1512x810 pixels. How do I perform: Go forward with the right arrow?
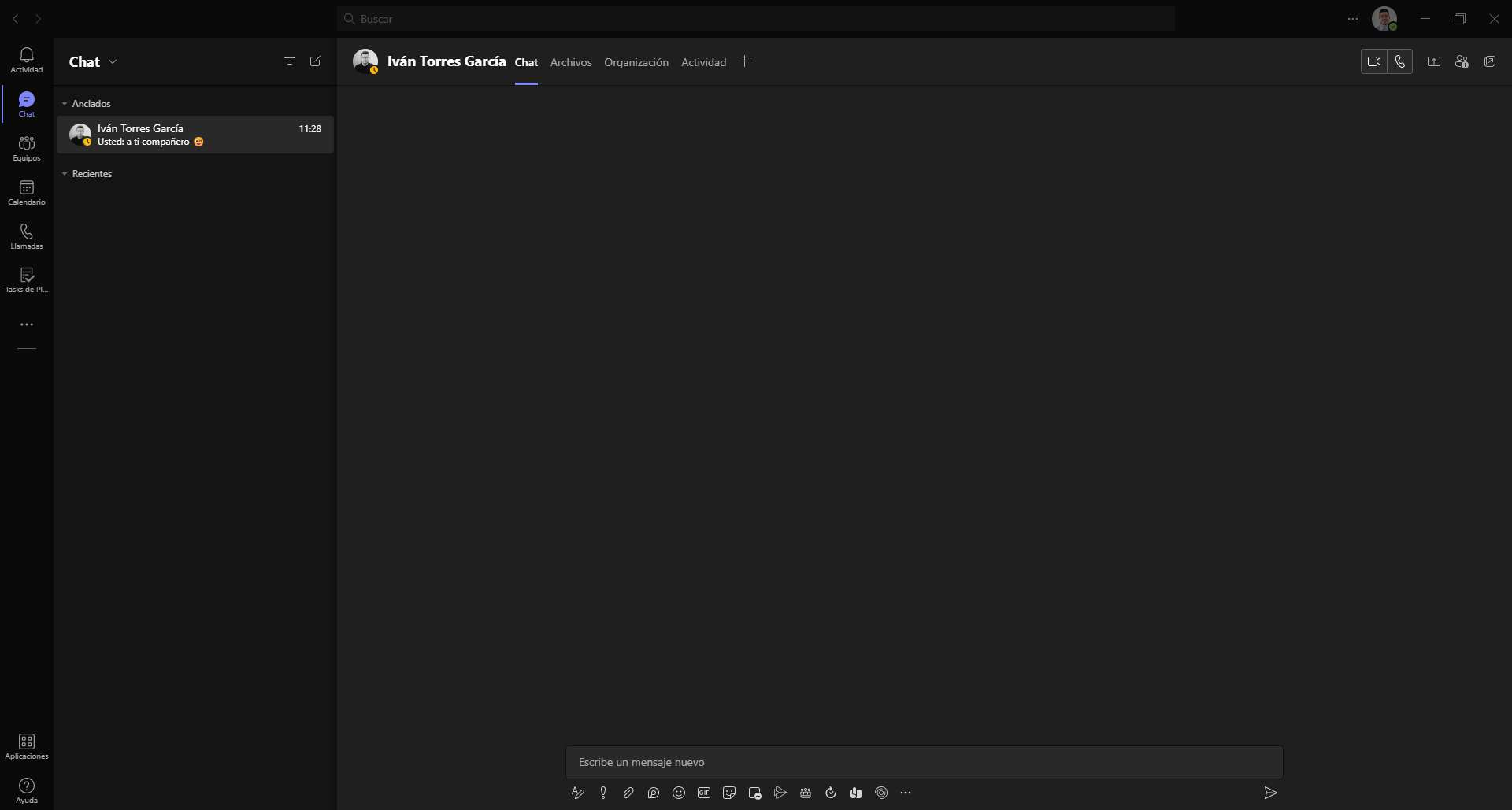coord(38,19)
